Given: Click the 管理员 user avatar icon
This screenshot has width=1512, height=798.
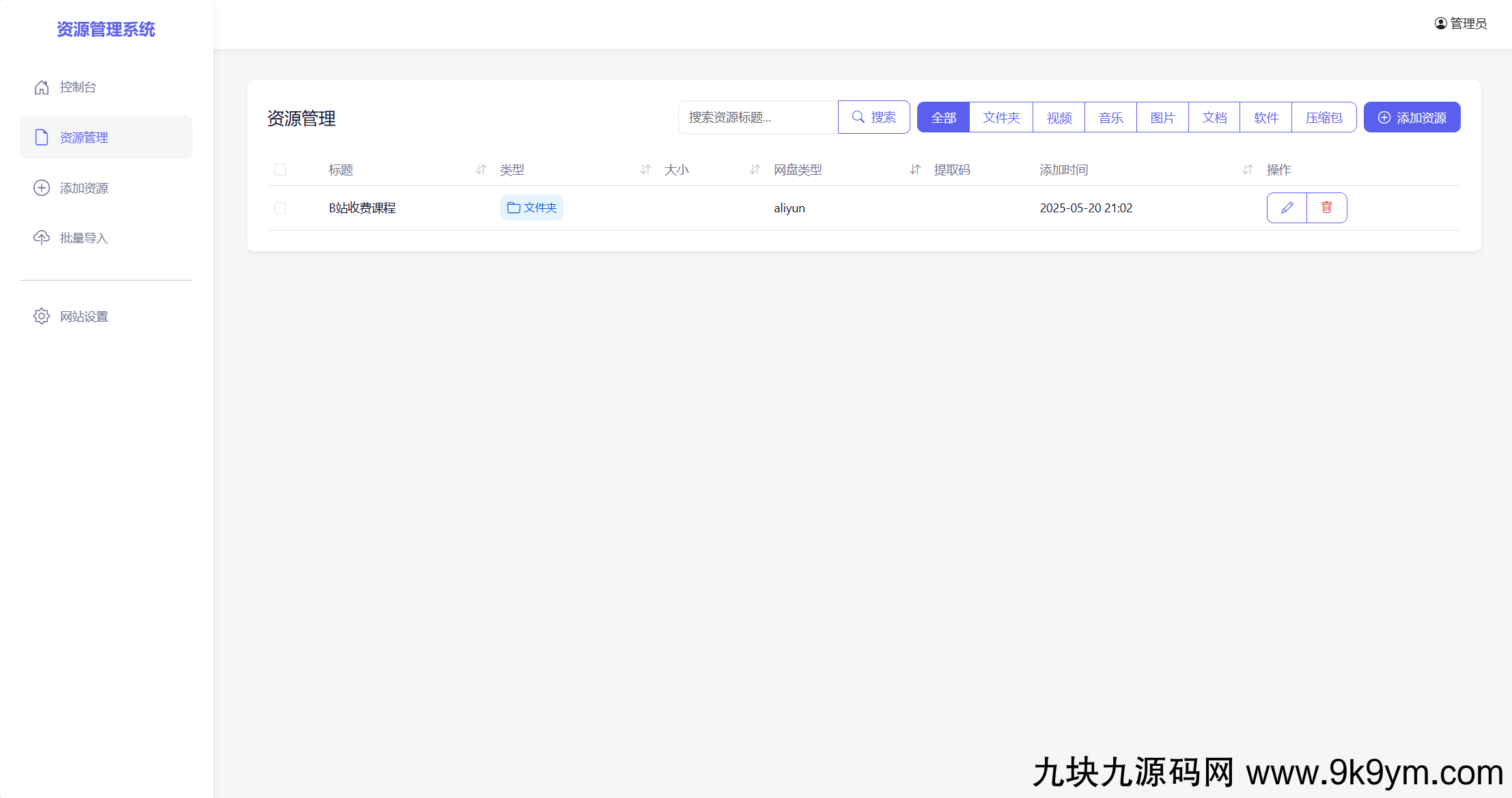Looking at the screenshot, I should click(x=1440, y=23).
